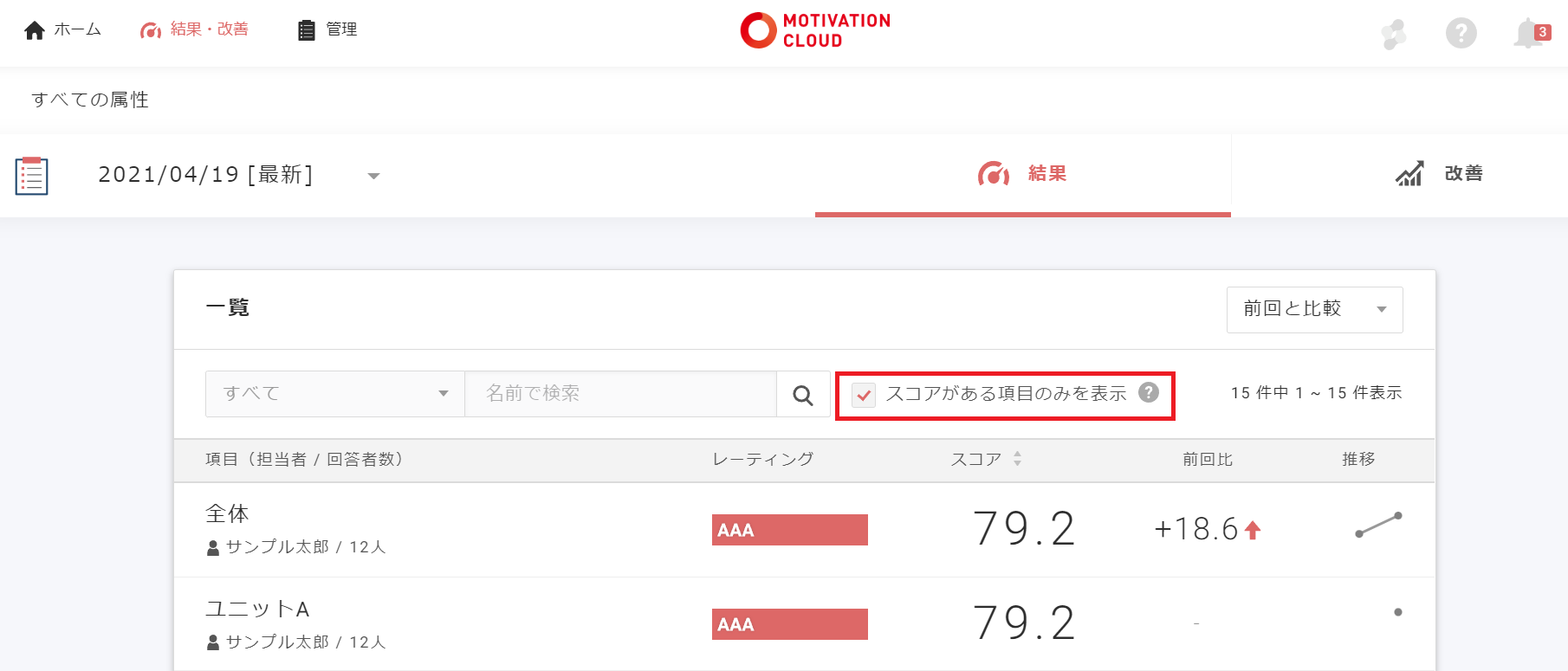Click the 全体 trend line chart
This screenshot has height=671, width=1568.
pyautogui.click(x=1377, y=525)
